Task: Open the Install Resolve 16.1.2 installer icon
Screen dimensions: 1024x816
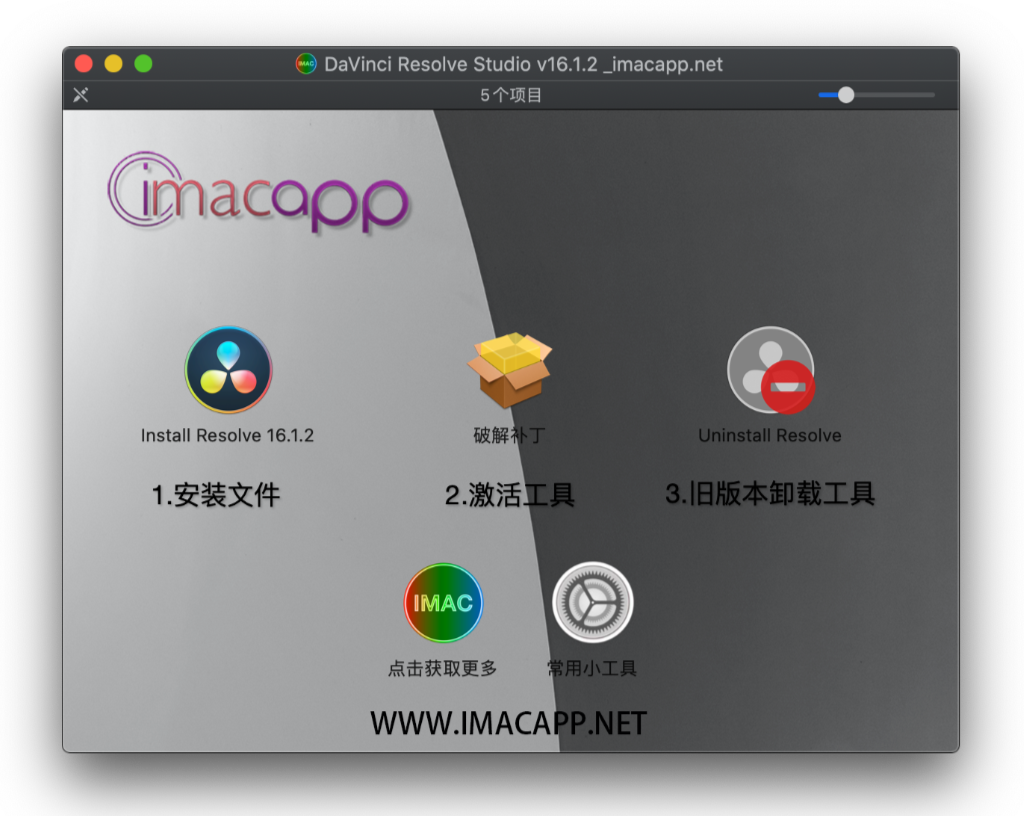Action: coord(228,369)
